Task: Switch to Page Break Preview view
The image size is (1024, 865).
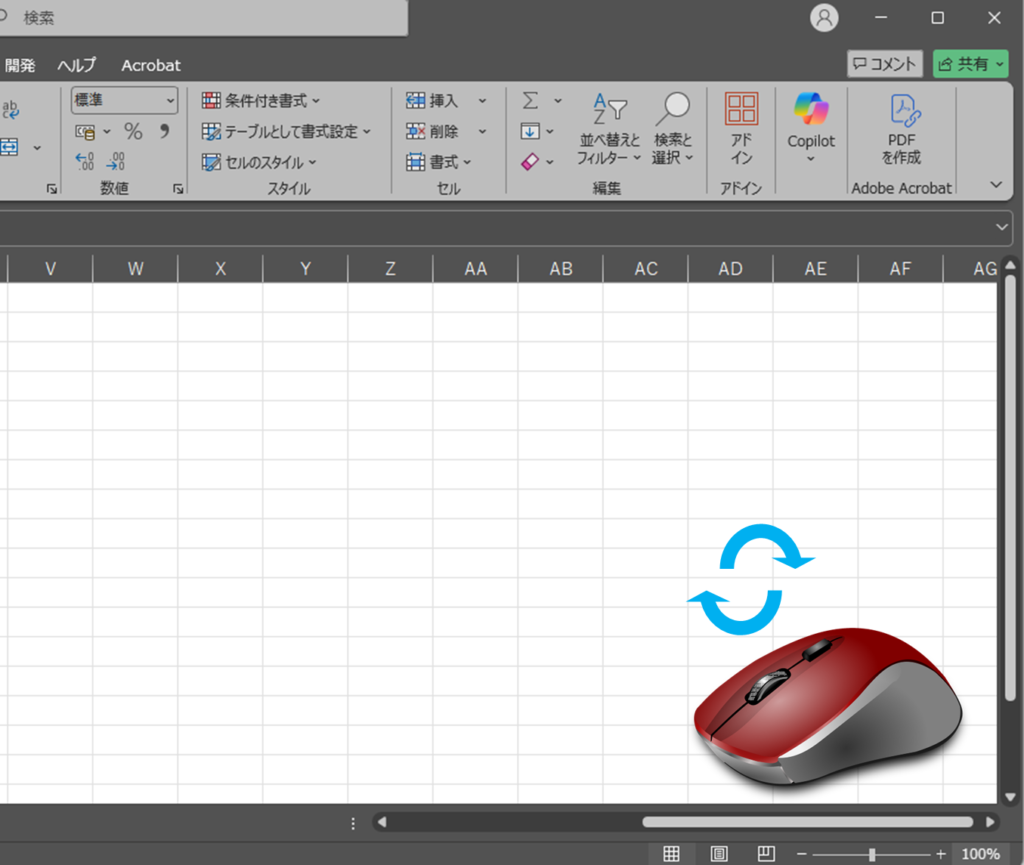Action: [765, 853]
